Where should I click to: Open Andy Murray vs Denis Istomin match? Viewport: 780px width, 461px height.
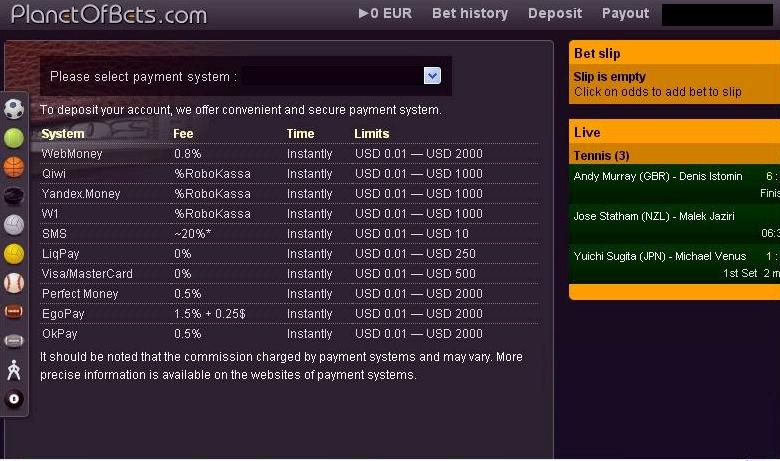674,184
